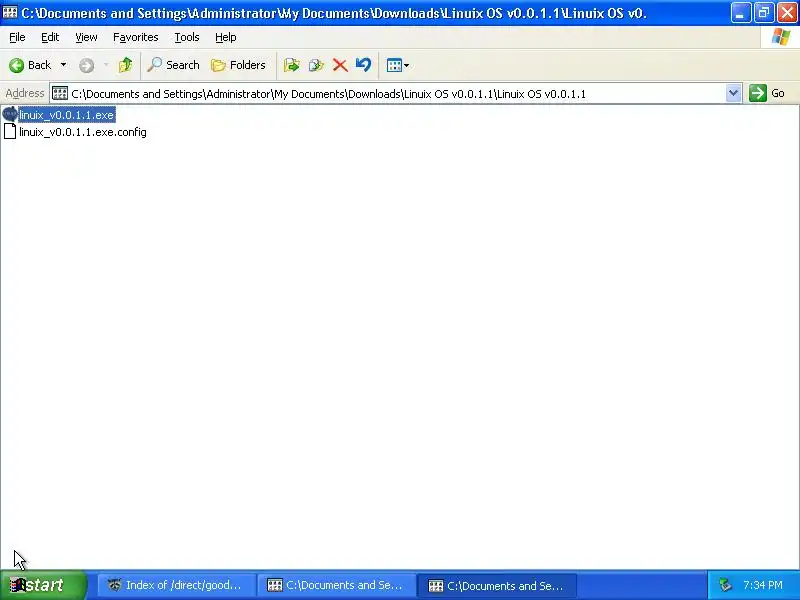
Task: Click into the Address bar path field
Action: (388, 94)
